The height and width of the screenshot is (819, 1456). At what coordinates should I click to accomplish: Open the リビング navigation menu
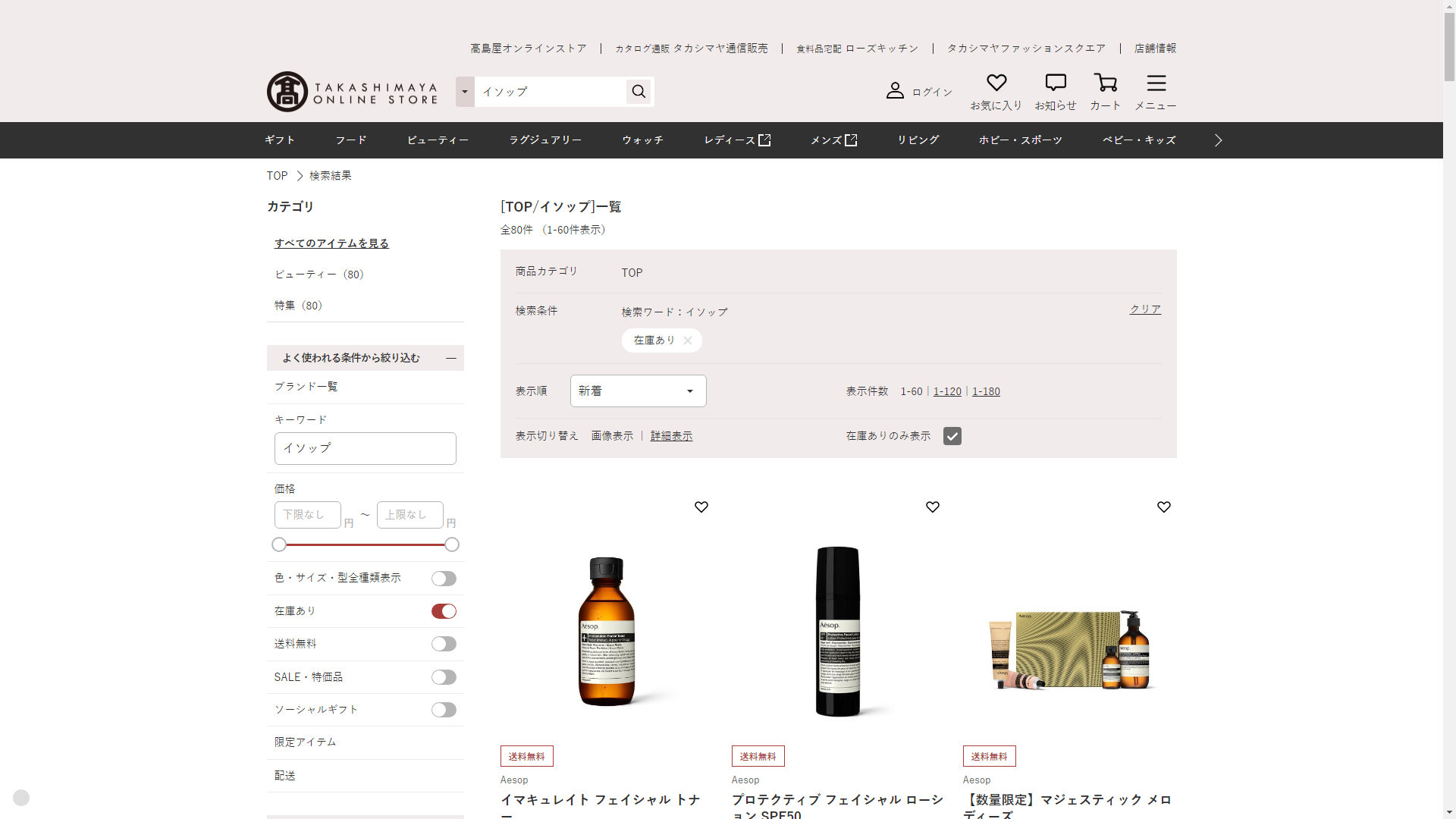(918, 140)
